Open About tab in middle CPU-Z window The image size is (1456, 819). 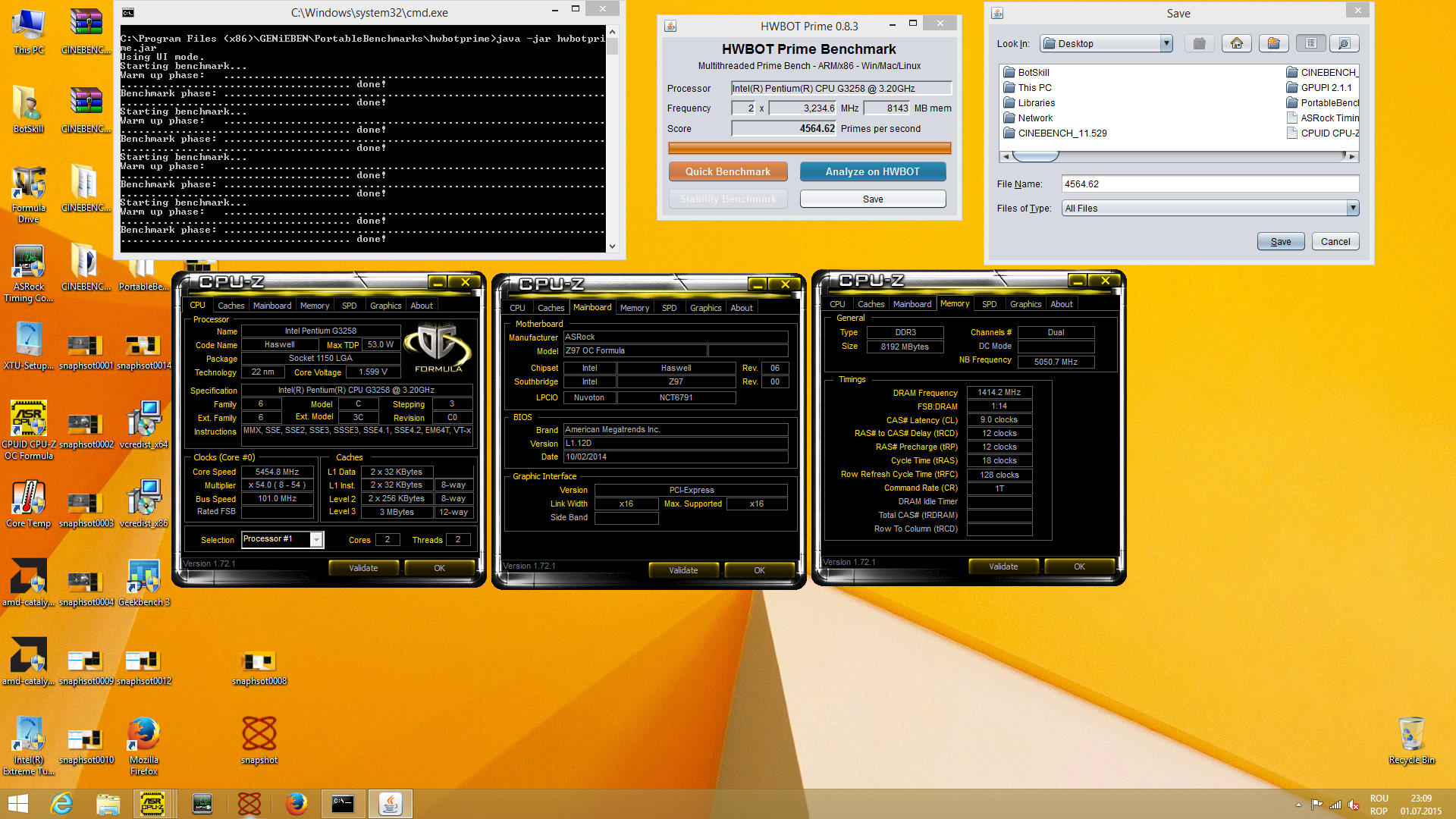[742, 308]
